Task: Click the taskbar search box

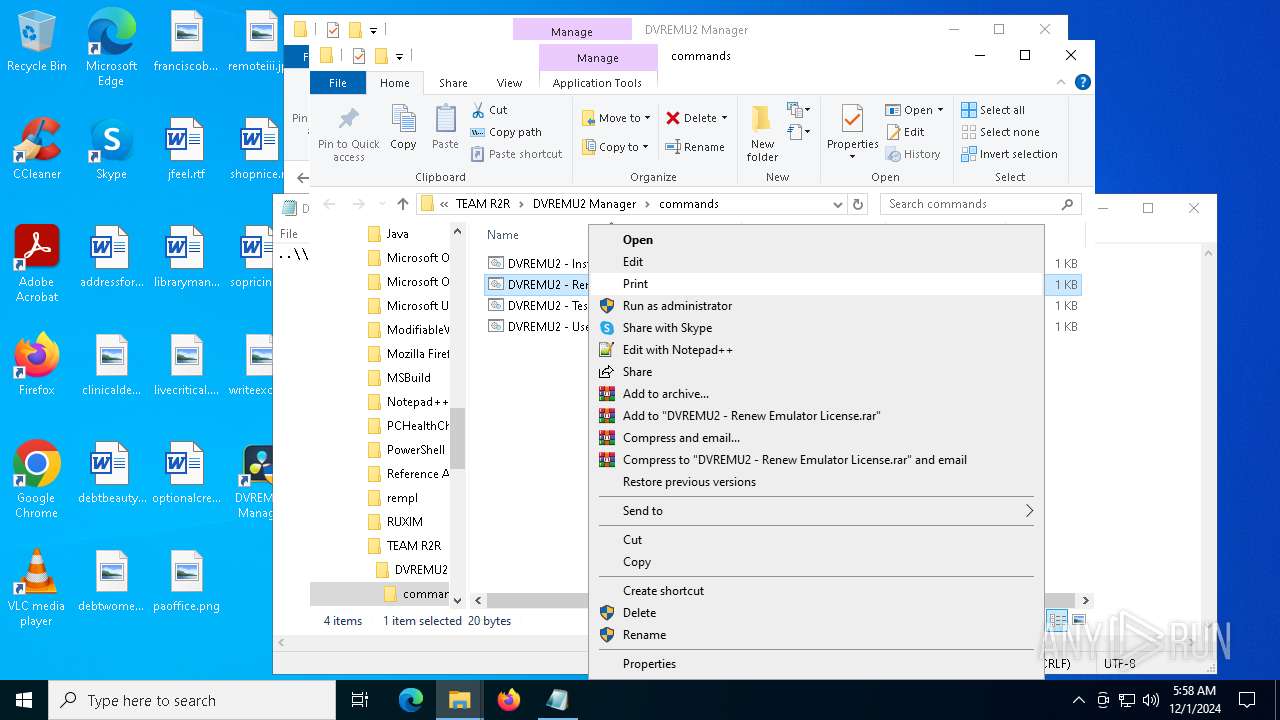Action: (192, 700)
